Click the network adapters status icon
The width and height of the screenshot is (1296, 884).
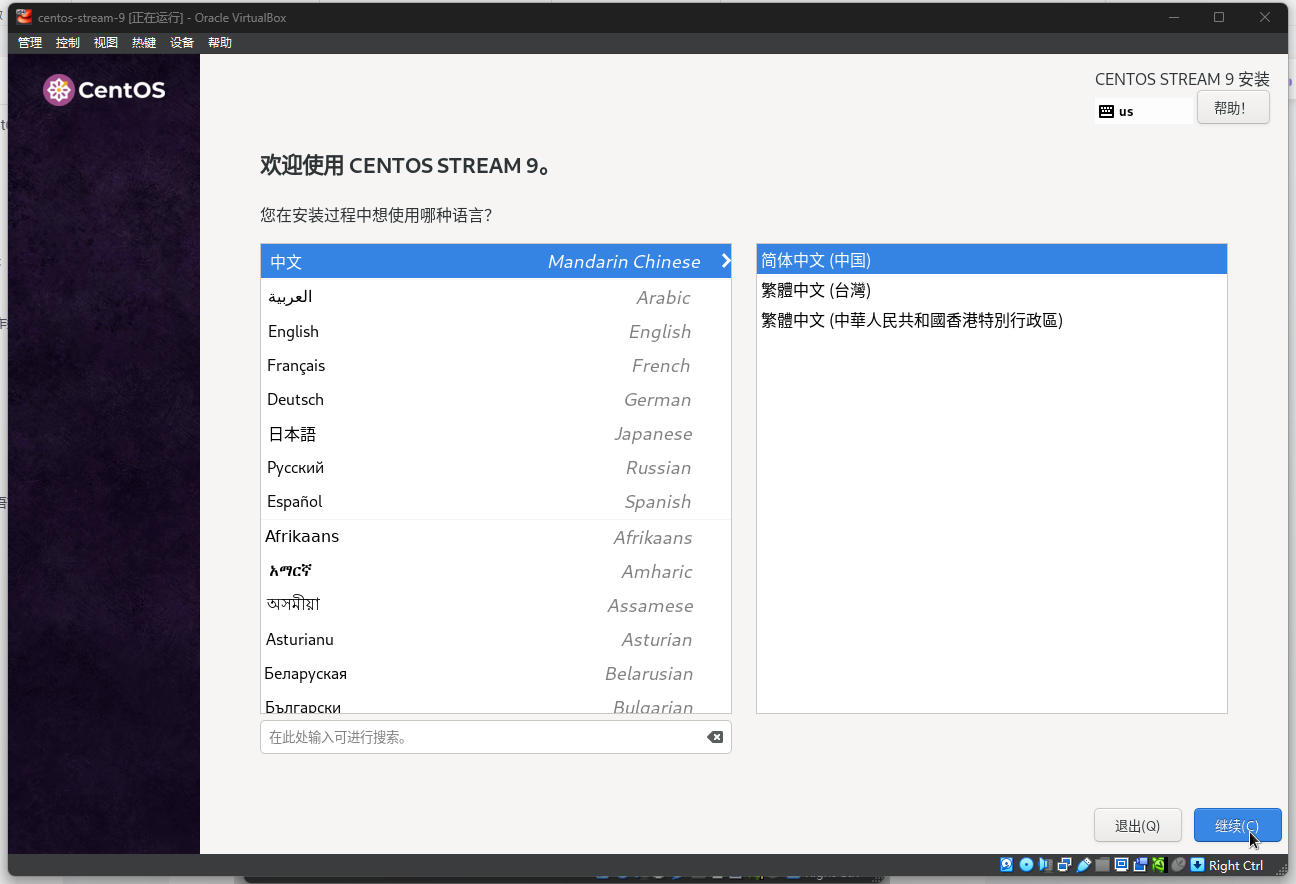tap(1064, 865)
